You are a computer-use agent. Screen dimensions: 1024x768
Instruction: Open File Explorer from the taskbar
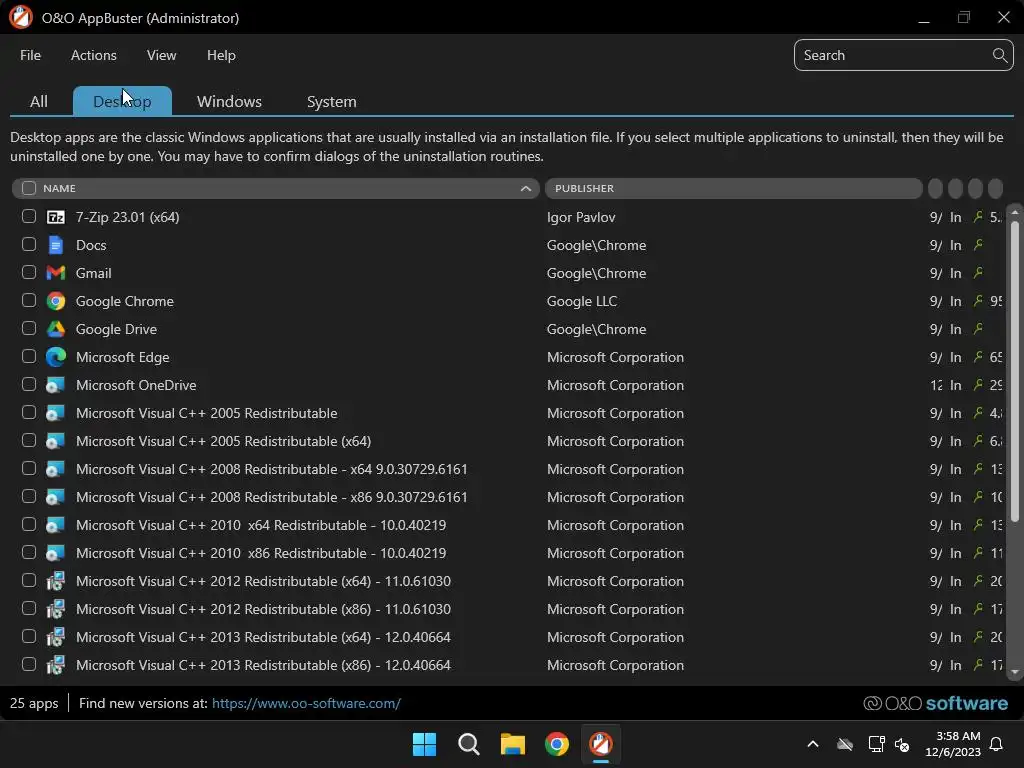click(513, 744)
